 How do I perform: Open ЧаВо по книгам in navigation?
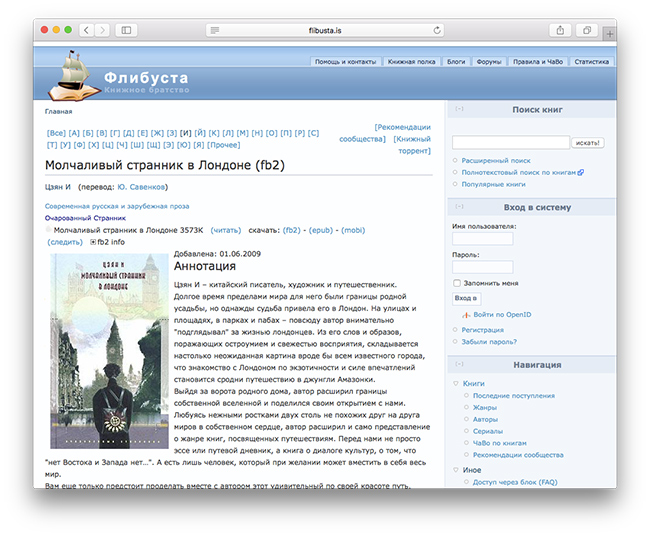[x=500, y=443]
